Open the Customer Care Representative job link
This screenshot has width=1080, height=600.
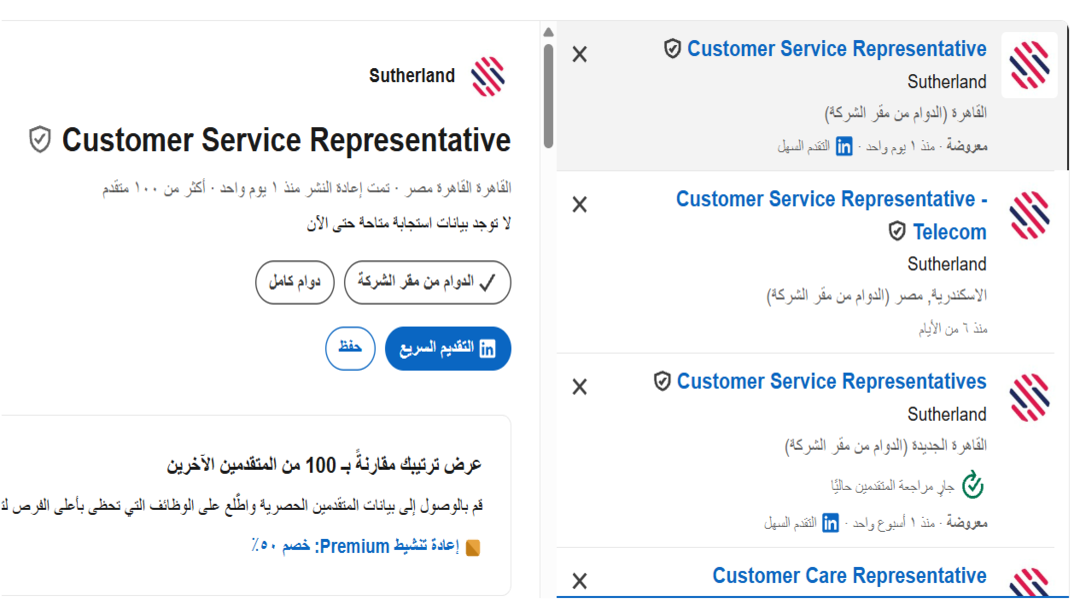point(849,576)
